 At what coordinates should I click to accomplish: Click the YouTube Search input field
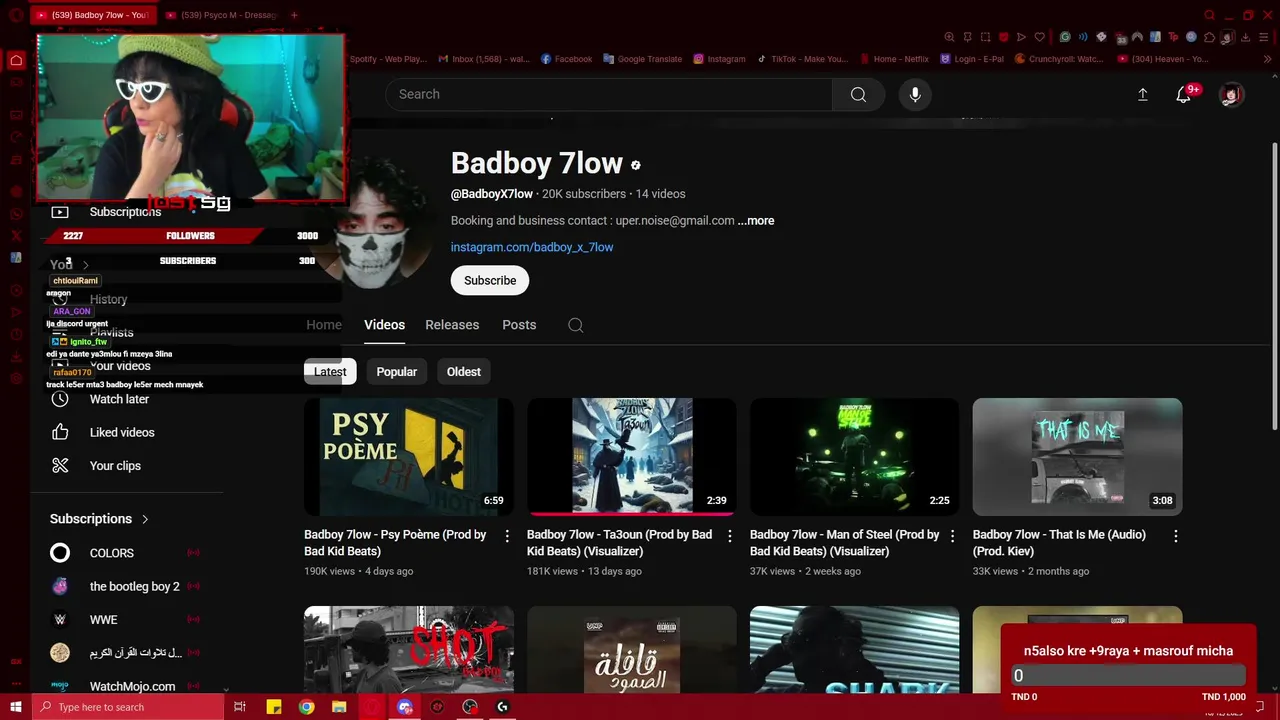coord(608,94)
